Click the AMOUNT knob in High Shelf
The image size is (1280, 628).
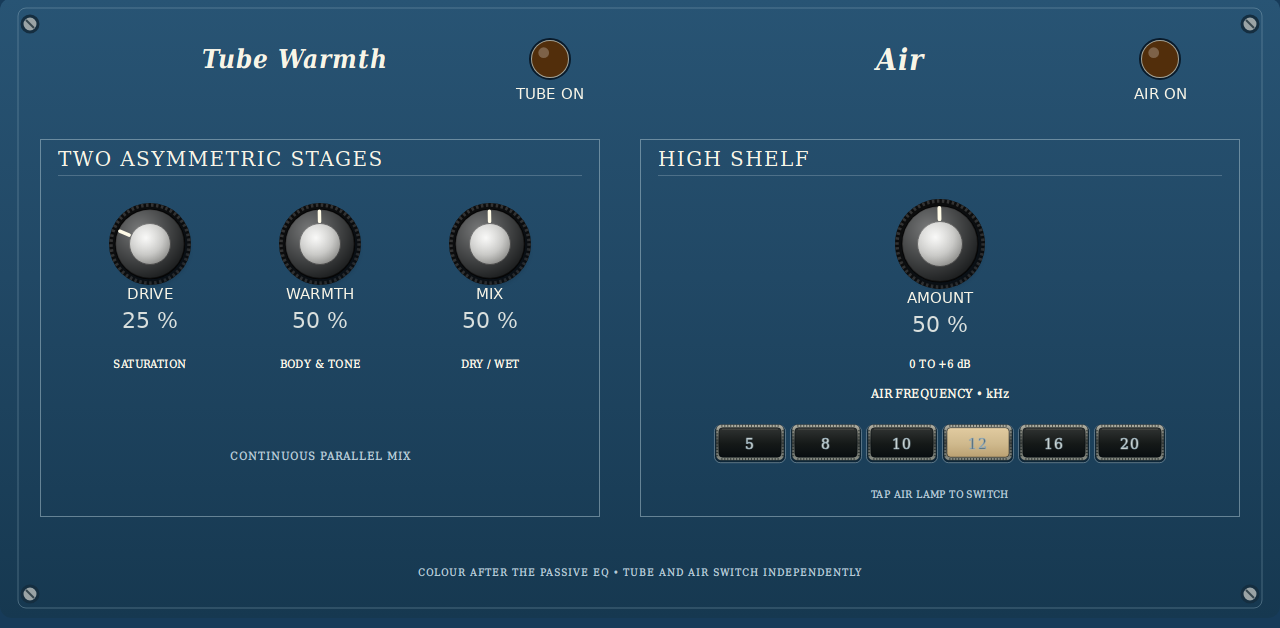(940, 244)
